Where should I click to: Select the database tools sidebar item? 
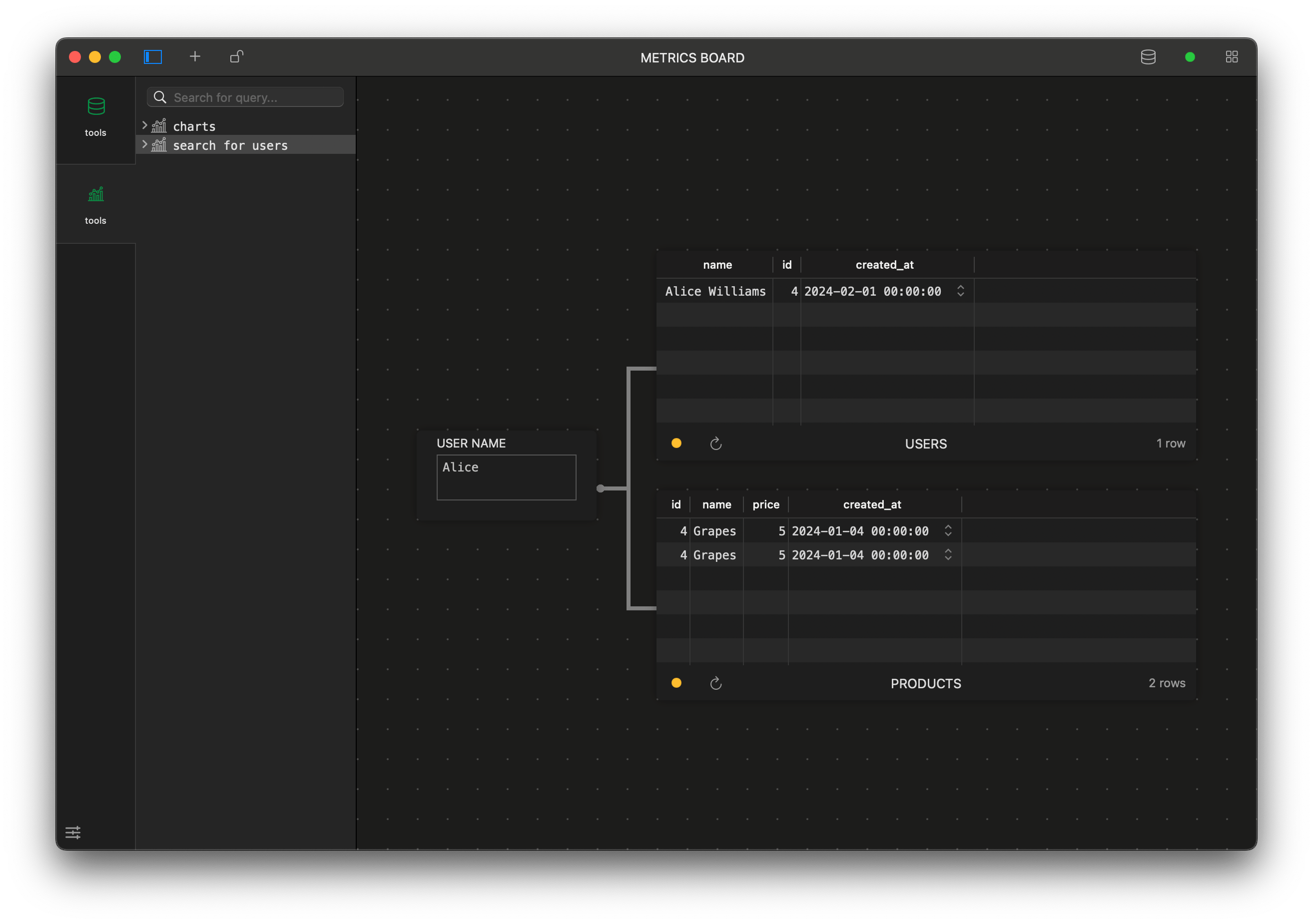95,117
